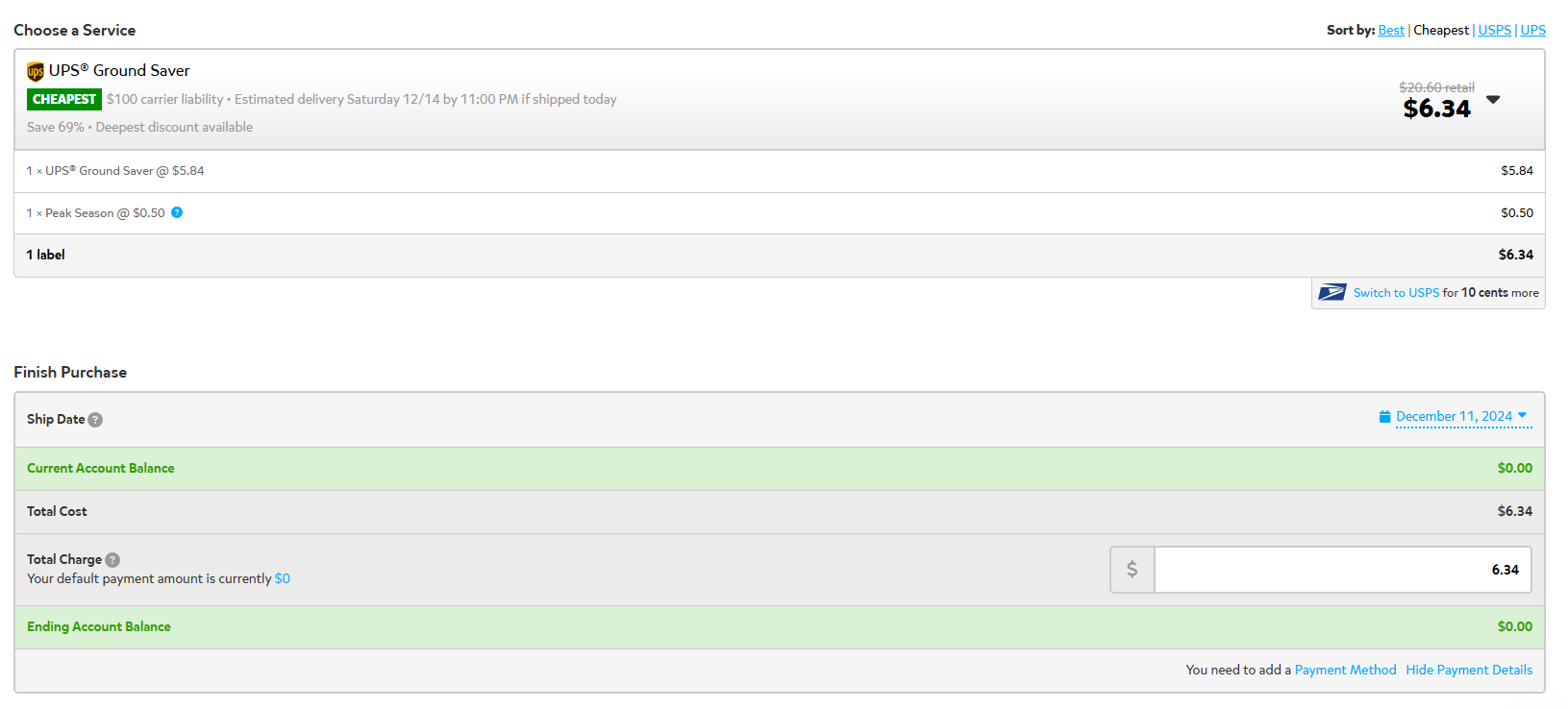The height and width of the screenshot is (709, 1568).
Task: Click the $0.00 Current Account Balance value
Action: coord(1515,468)
